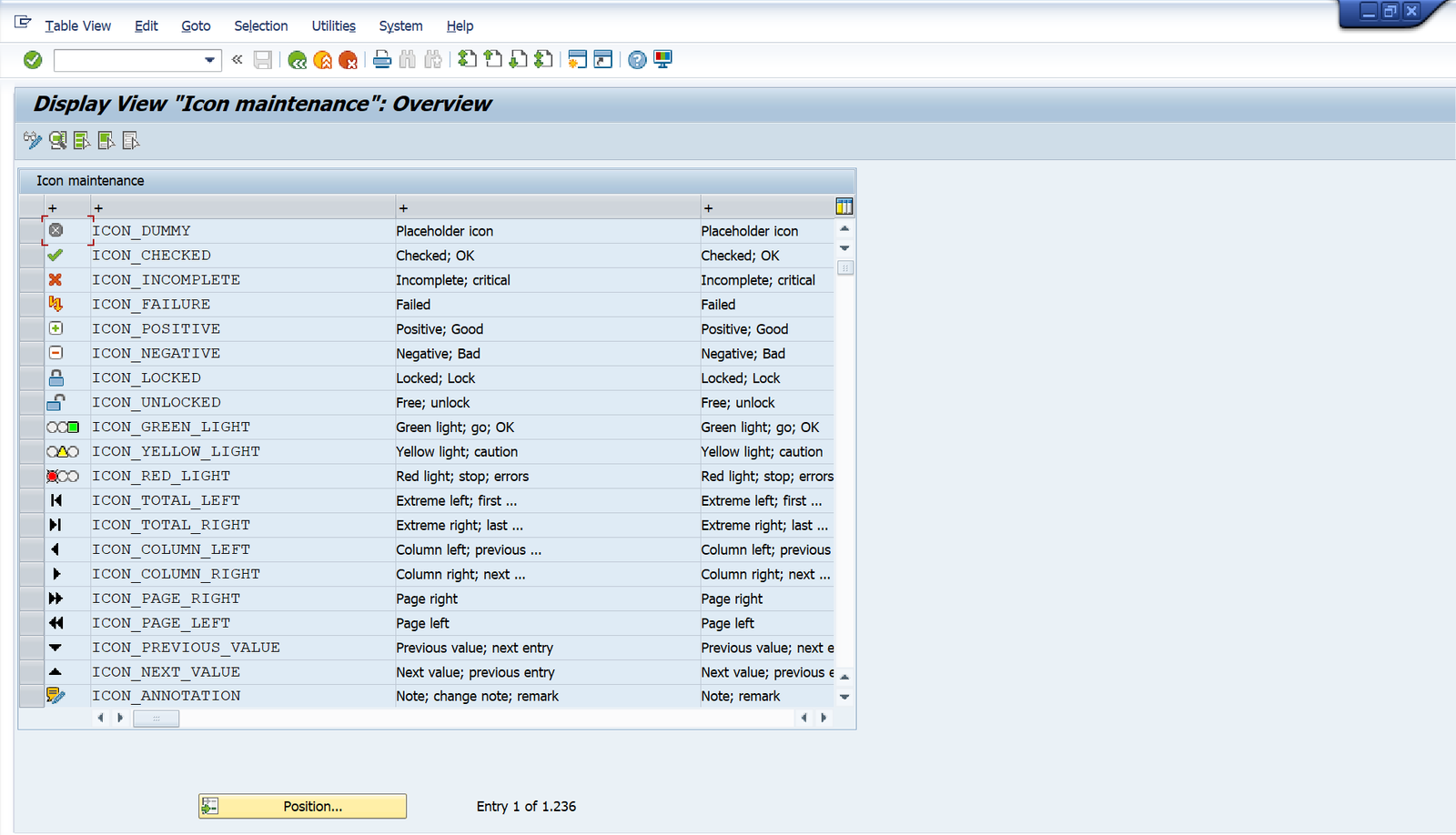Select row marker for ICON_FAILURE
Image resolution: width=1456 pixels, height=835 pixels.
pyautogui.click(x=31, y=305)
